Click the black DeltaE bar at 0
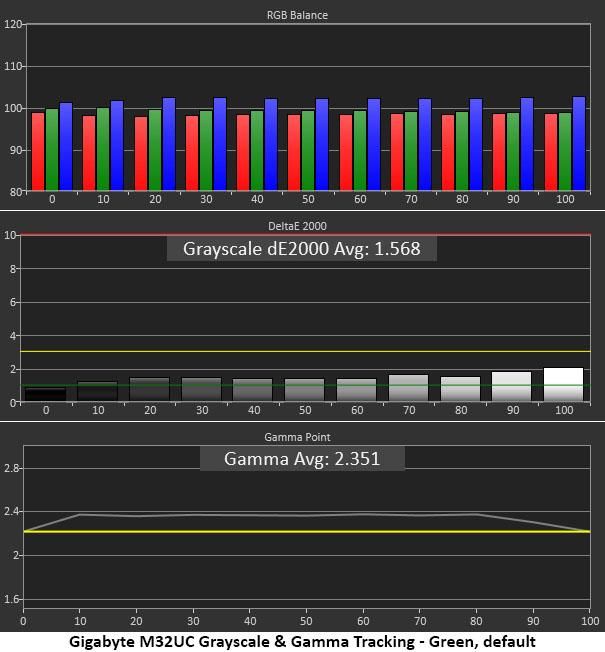 [x=46, y=395]
